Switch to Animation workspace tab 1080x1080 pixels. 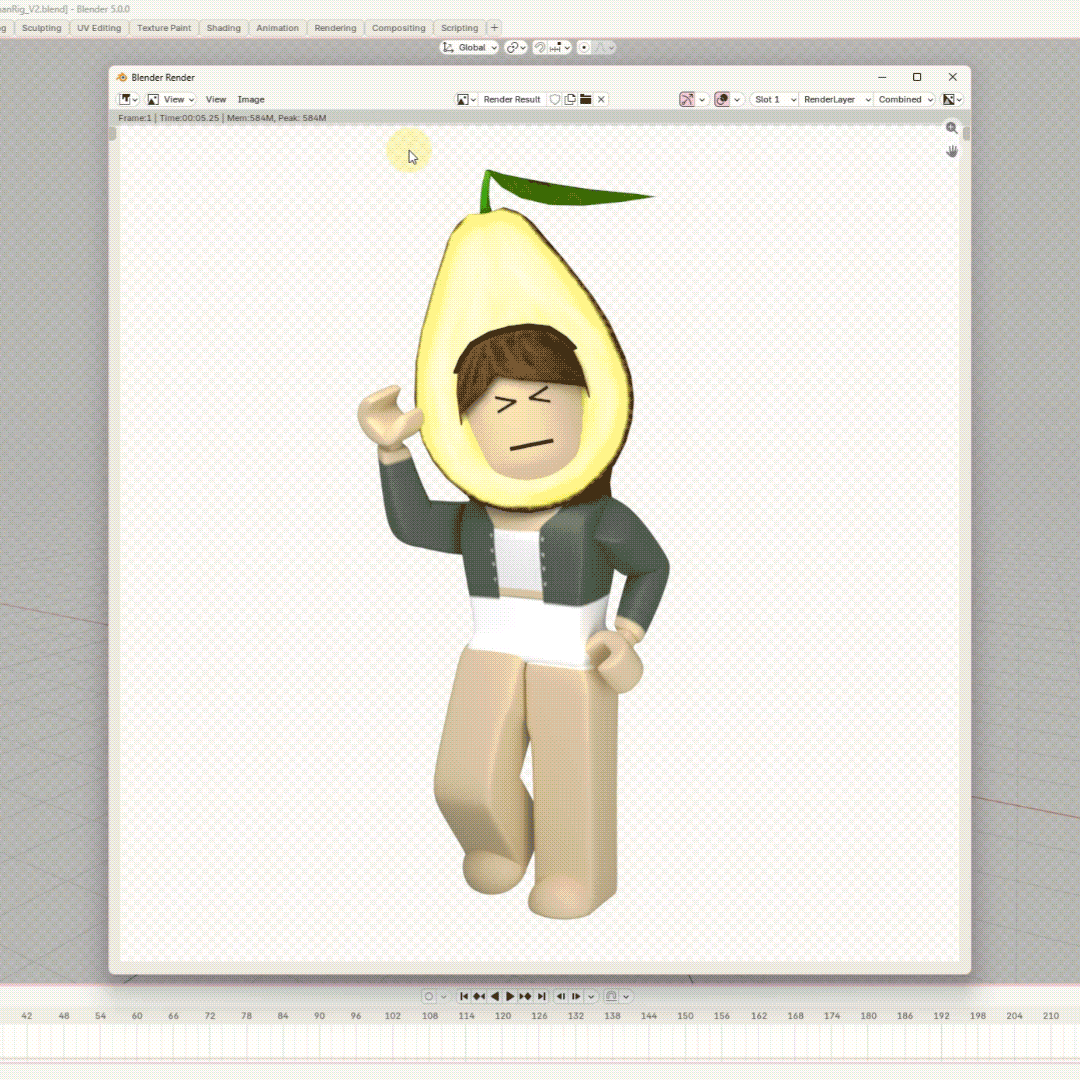278,28
